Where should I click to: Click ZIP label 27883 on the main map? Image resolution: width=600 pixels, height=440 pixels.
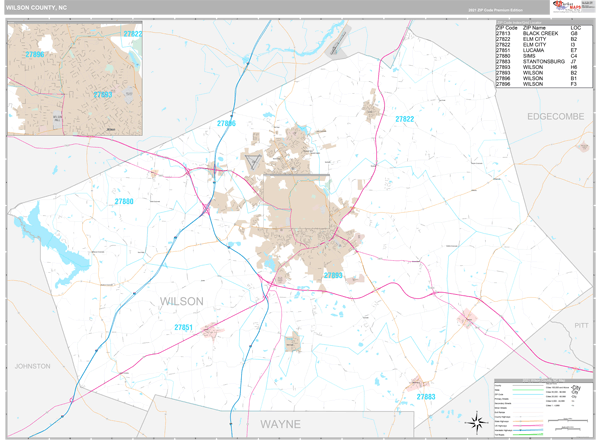point(426,397)
